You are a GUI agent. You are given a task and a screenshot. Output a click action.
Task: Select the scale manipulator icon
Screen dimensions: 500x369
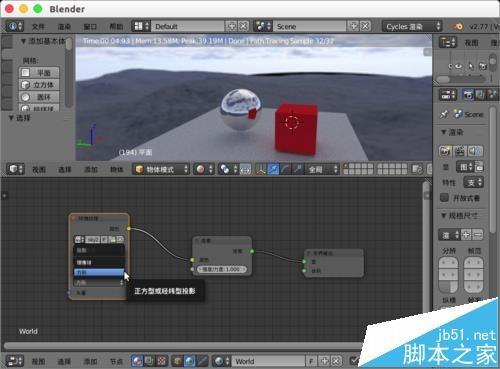[x=297, y=169]
